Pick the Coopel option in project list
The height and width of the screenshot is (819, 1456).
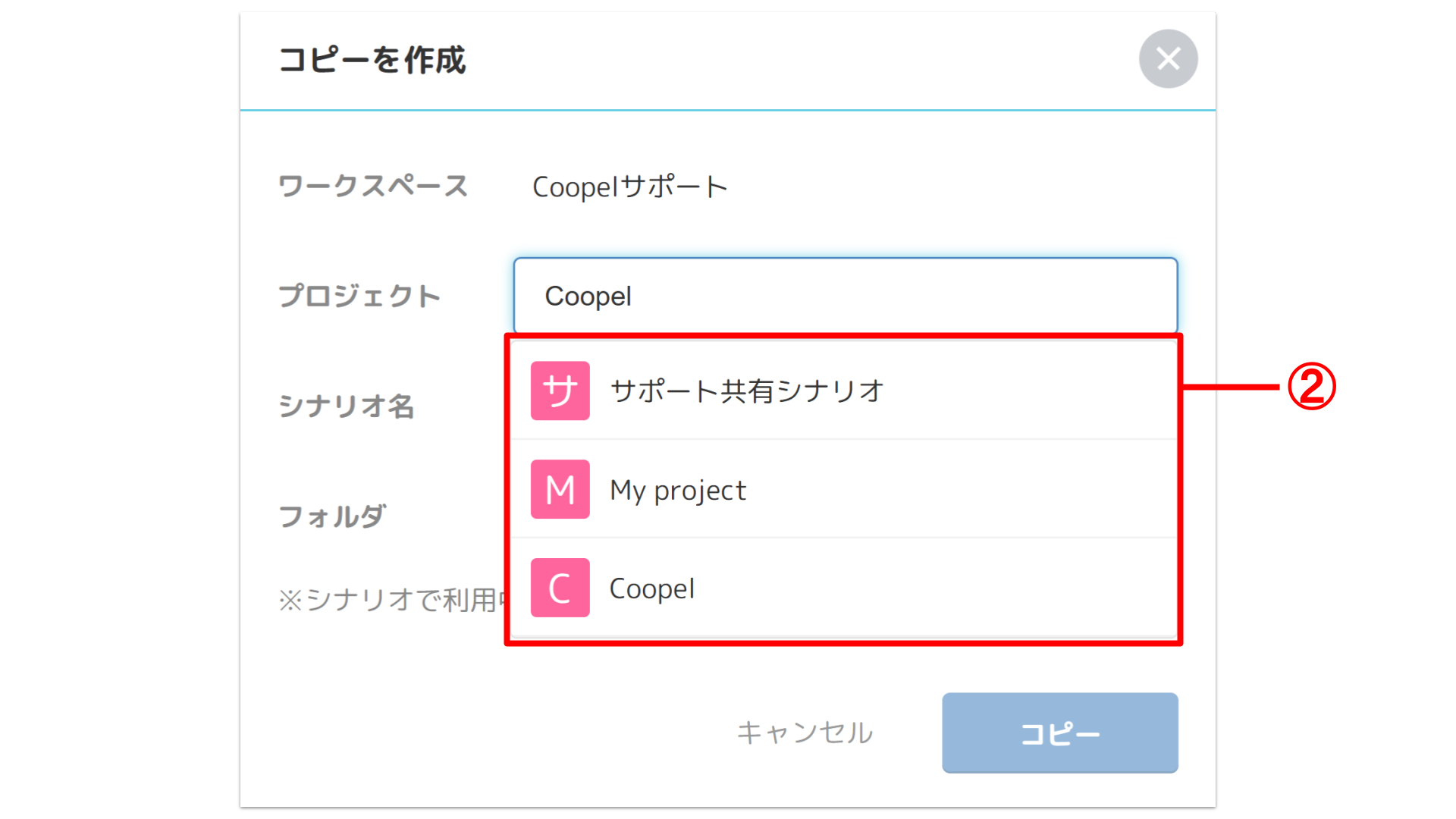652,588
